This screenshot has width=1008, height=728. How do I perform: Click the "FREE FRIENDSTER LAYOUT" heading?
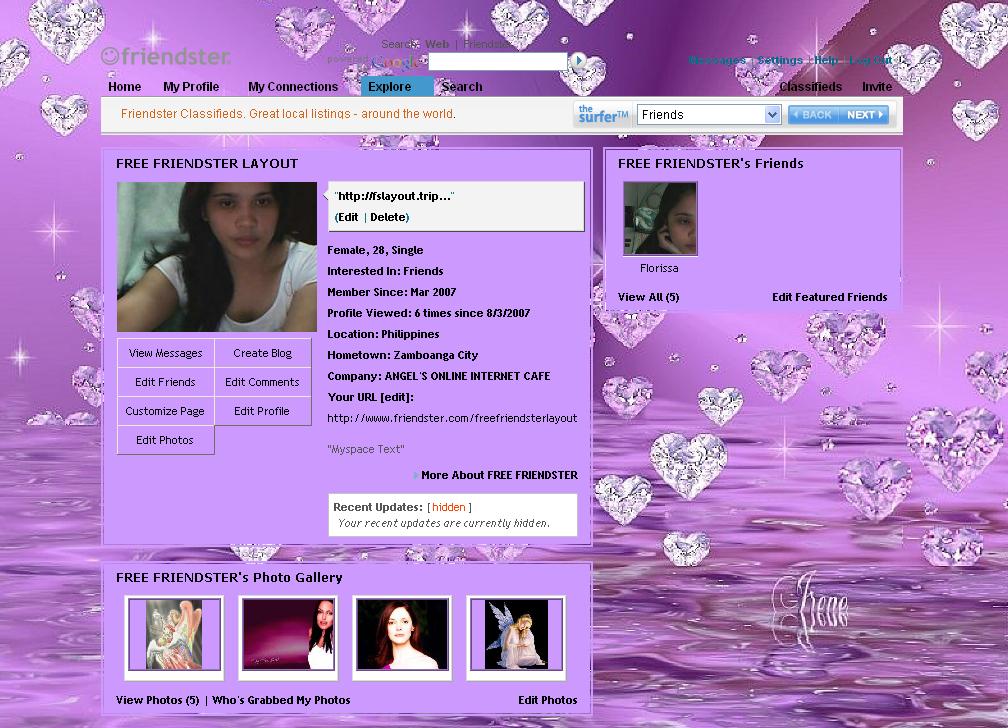207,164
